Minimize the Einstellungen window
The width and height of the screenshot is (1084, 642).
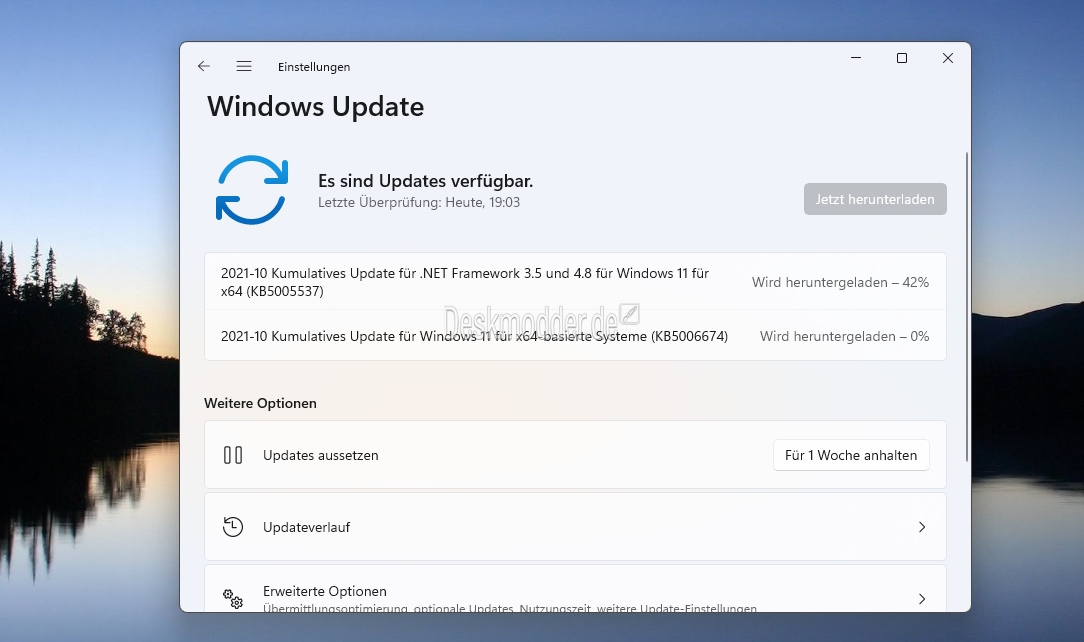coord(856,58)
